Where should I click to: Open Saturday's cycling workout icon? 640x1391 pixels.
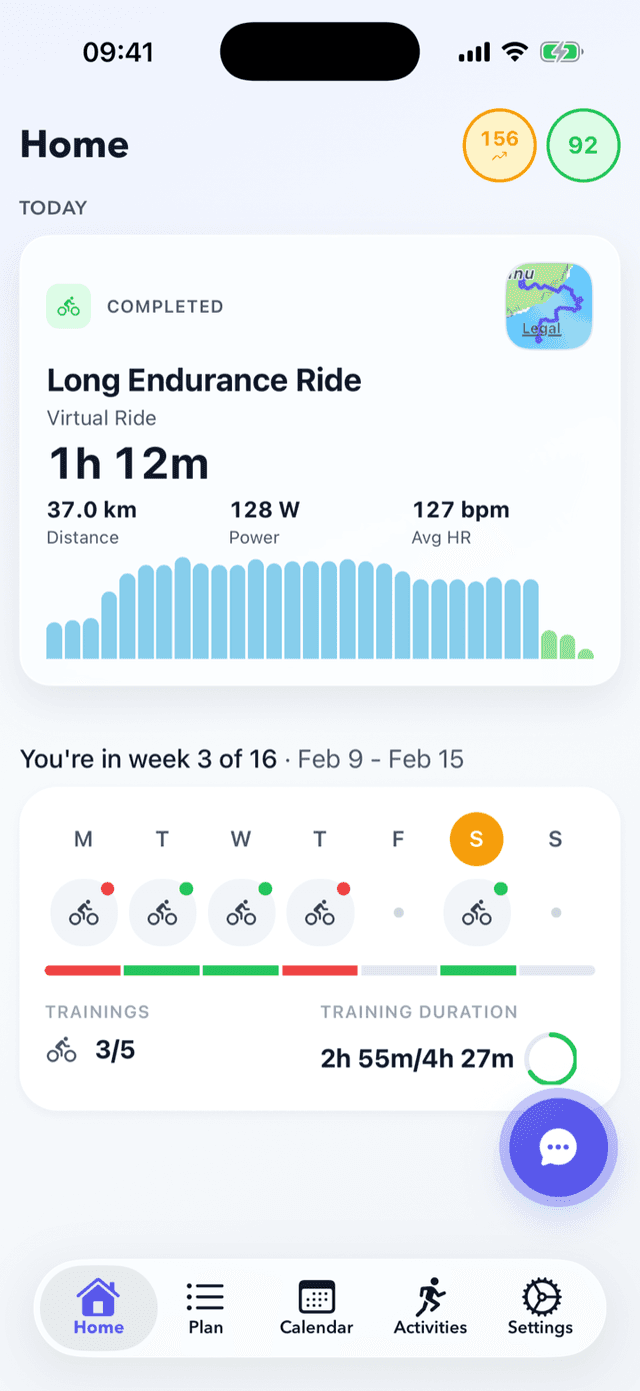tap(477, 912)
